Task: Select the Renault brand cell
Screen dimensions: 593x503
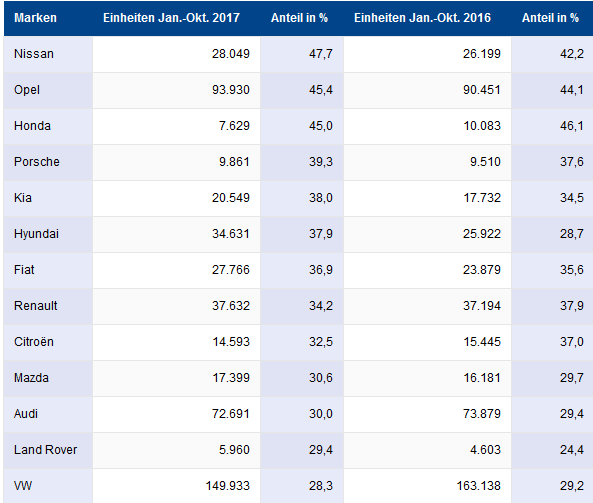Action: 48,306
